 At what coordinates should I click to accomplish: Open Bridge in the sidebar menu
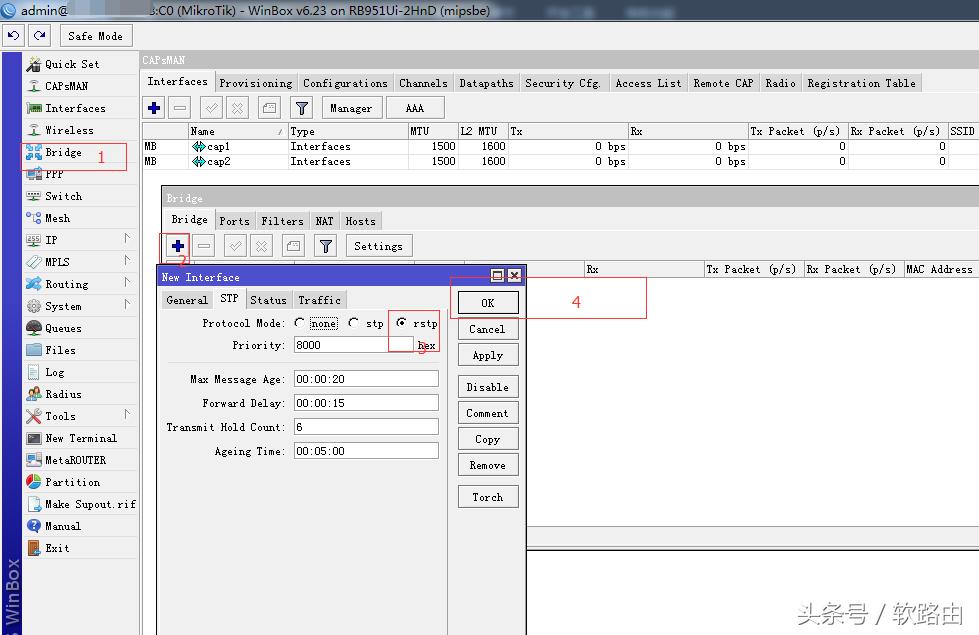coord(63,152)
